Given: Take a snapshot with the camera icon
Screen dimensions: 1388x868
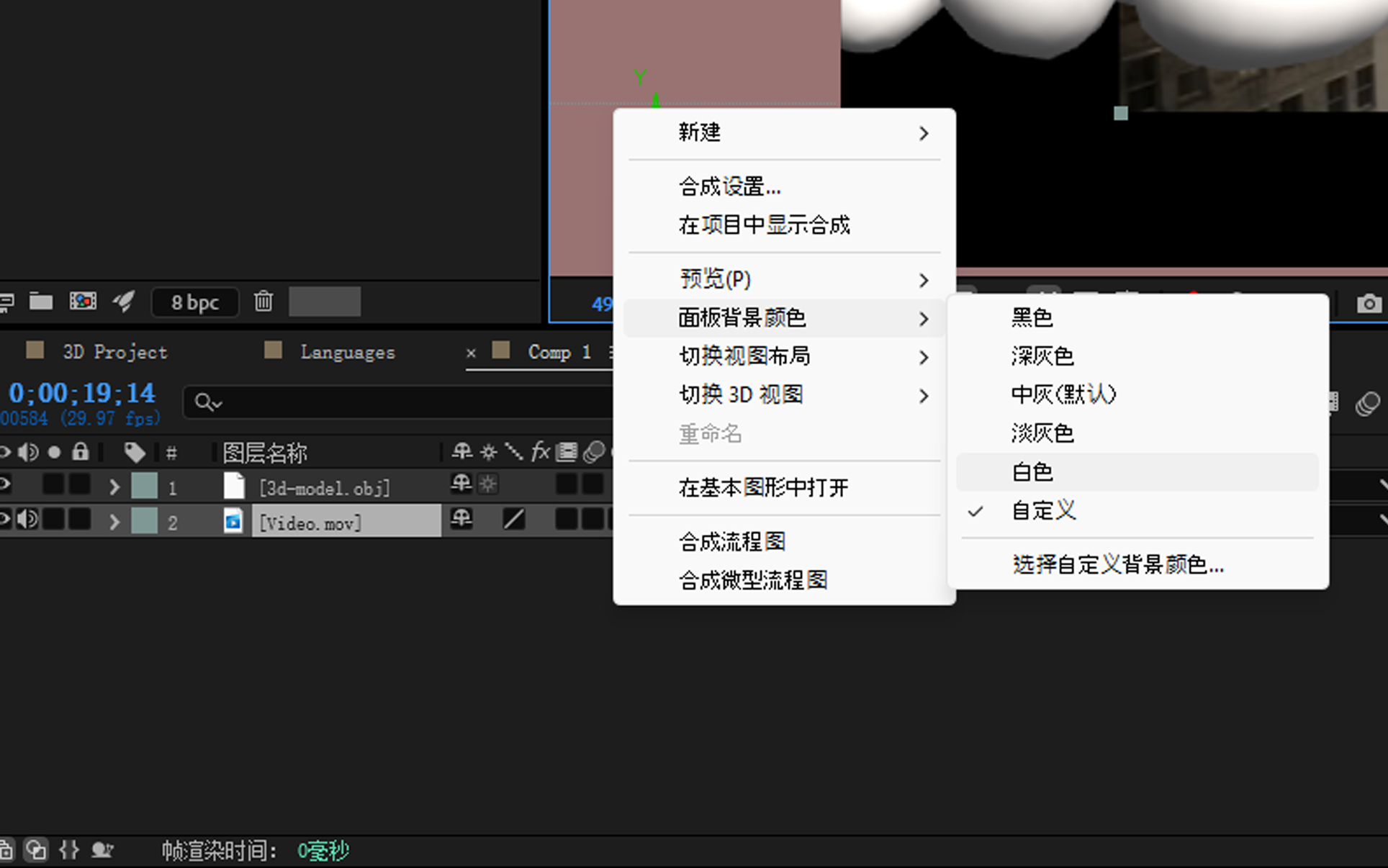Looking at the screenshot, I should click(1369, 304).
